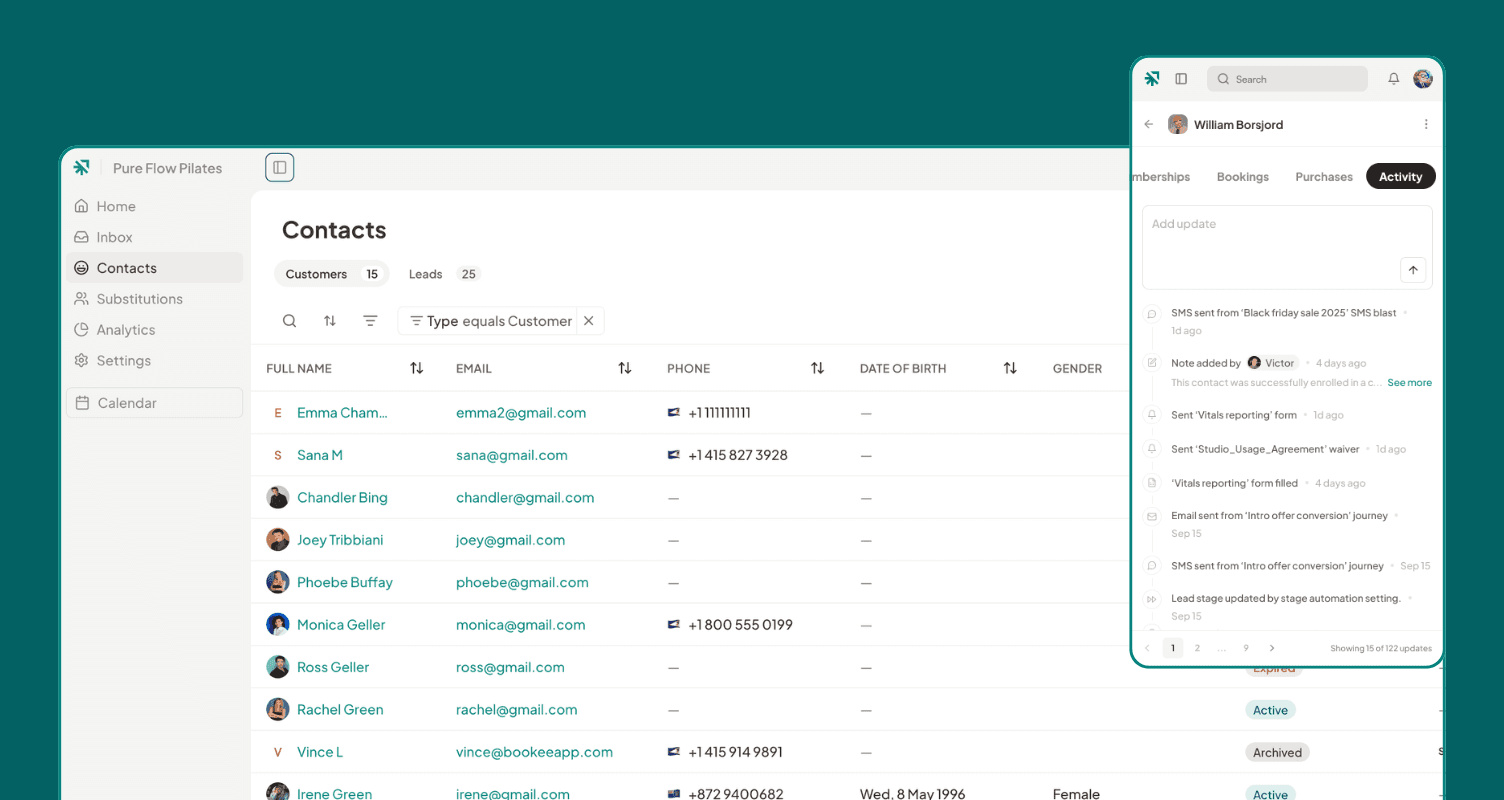Click Monica Geller's avatar photo
The height and width of the screenshot is (800, 1504).
tap(278, 625)
